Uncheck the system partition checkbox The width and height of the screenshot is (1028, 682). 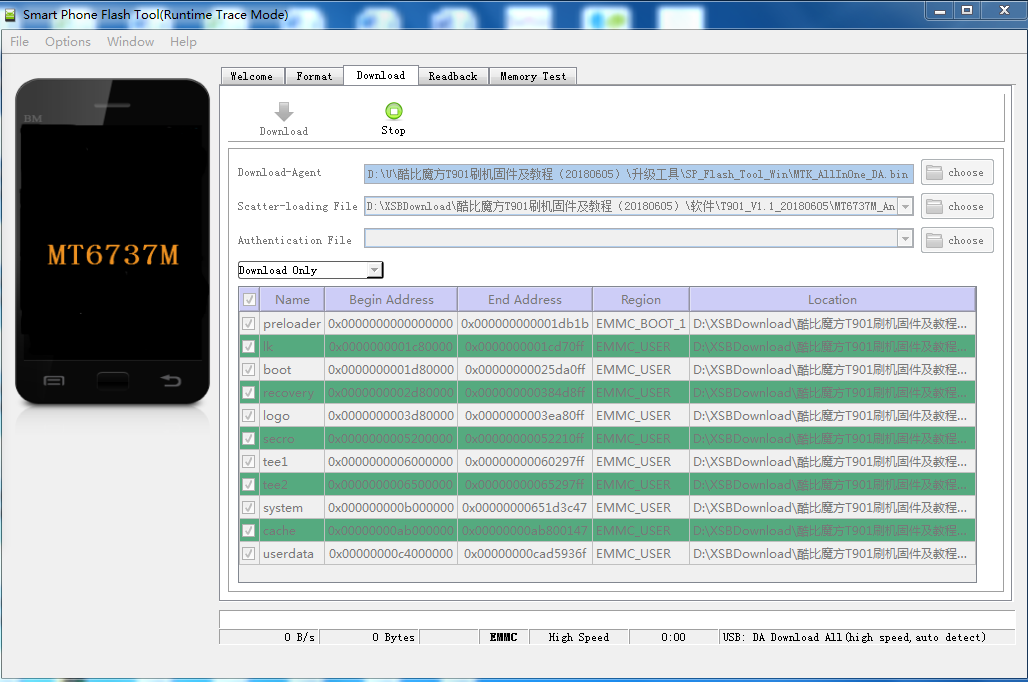[x=249, y=508]
